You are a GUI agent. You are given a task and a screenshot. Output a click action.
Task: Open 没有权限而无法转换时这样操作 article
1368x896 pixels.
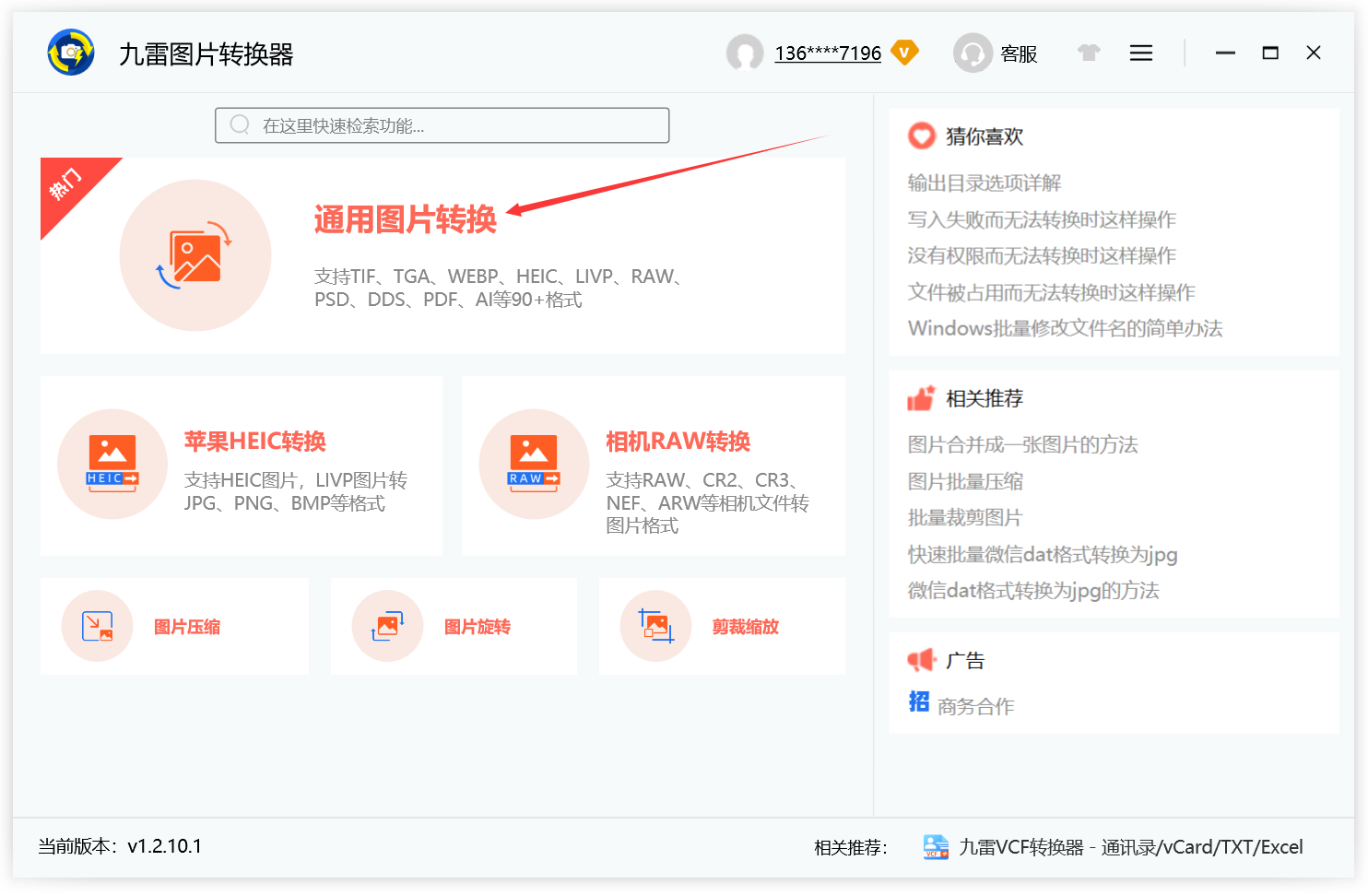pyautogui.click(x=1042, y=255)
